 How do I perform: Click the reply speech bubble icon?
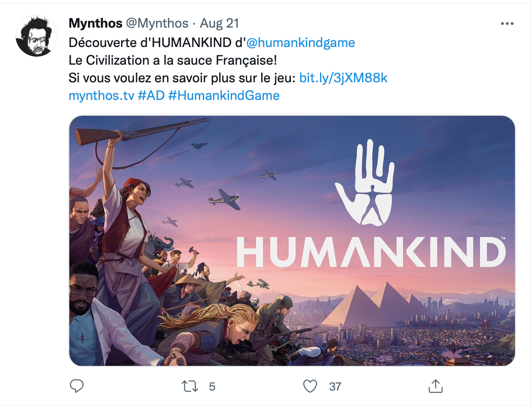pyautogui.click(x=77, y=386)
